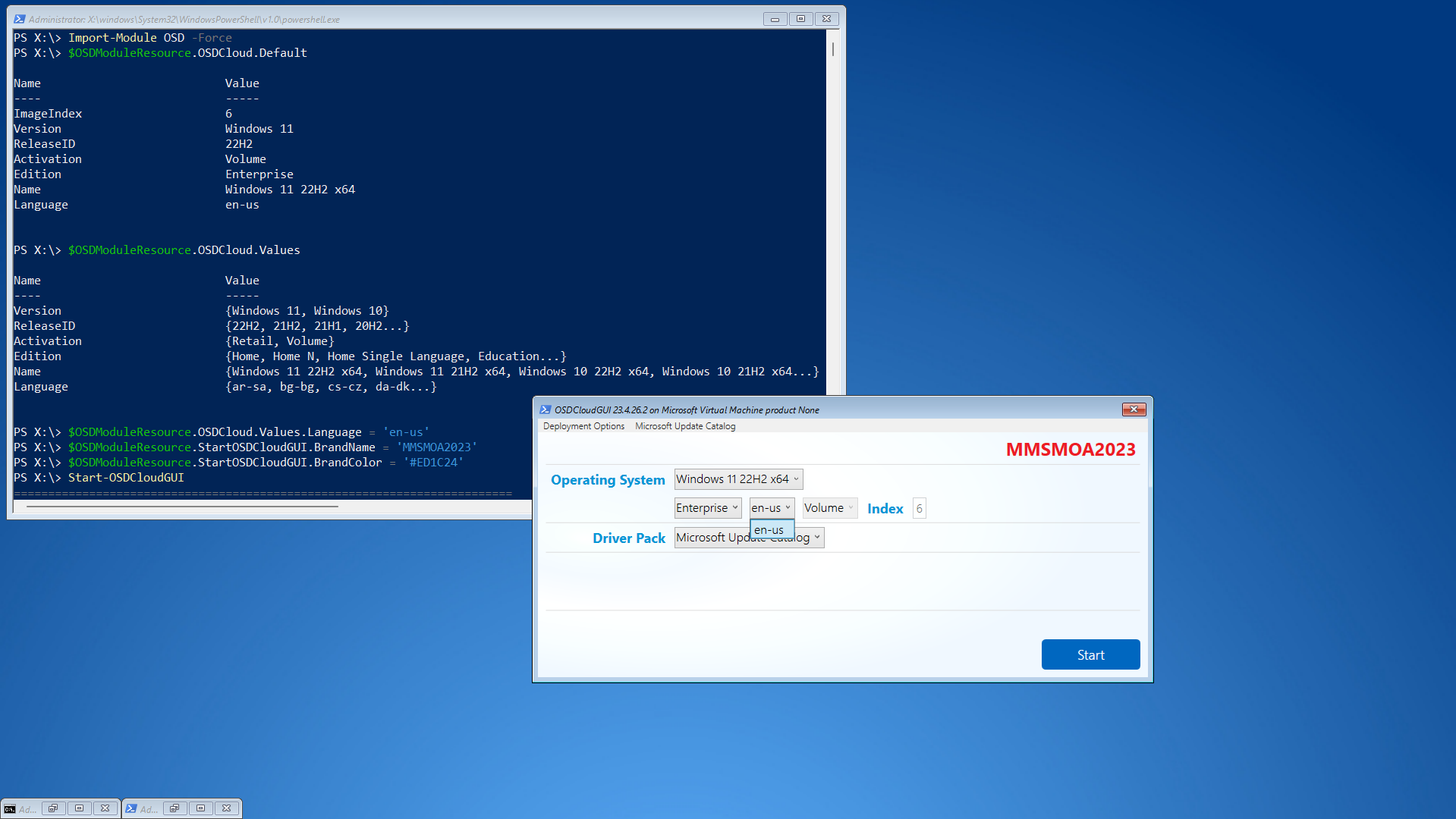The height and width of the screenshot is (819, 1456).
Task: Click the PowerShell icon in the console title bar
Action: point(20,19)
